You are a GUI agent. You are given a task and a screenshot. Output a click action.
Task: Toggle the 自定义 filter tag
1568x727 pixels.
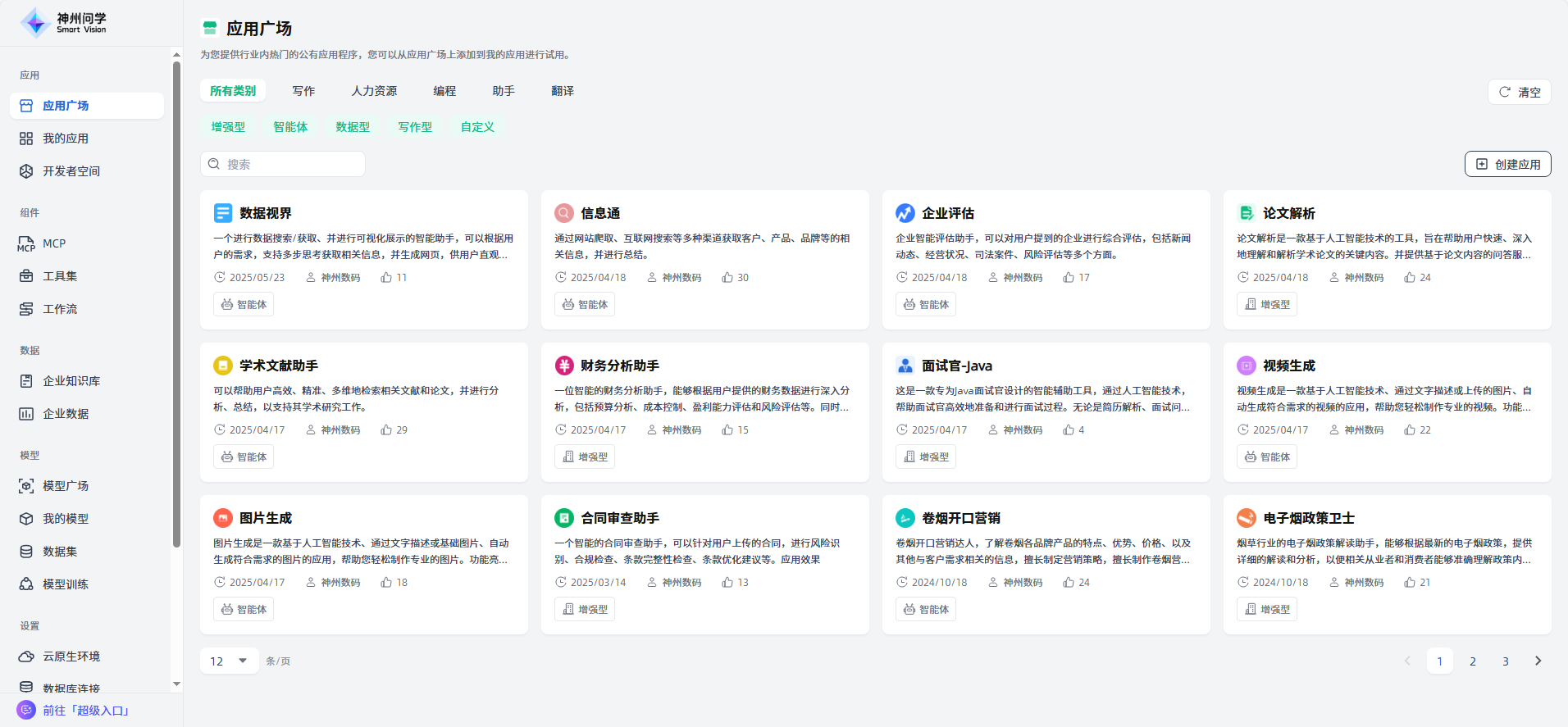click(477, 127)
